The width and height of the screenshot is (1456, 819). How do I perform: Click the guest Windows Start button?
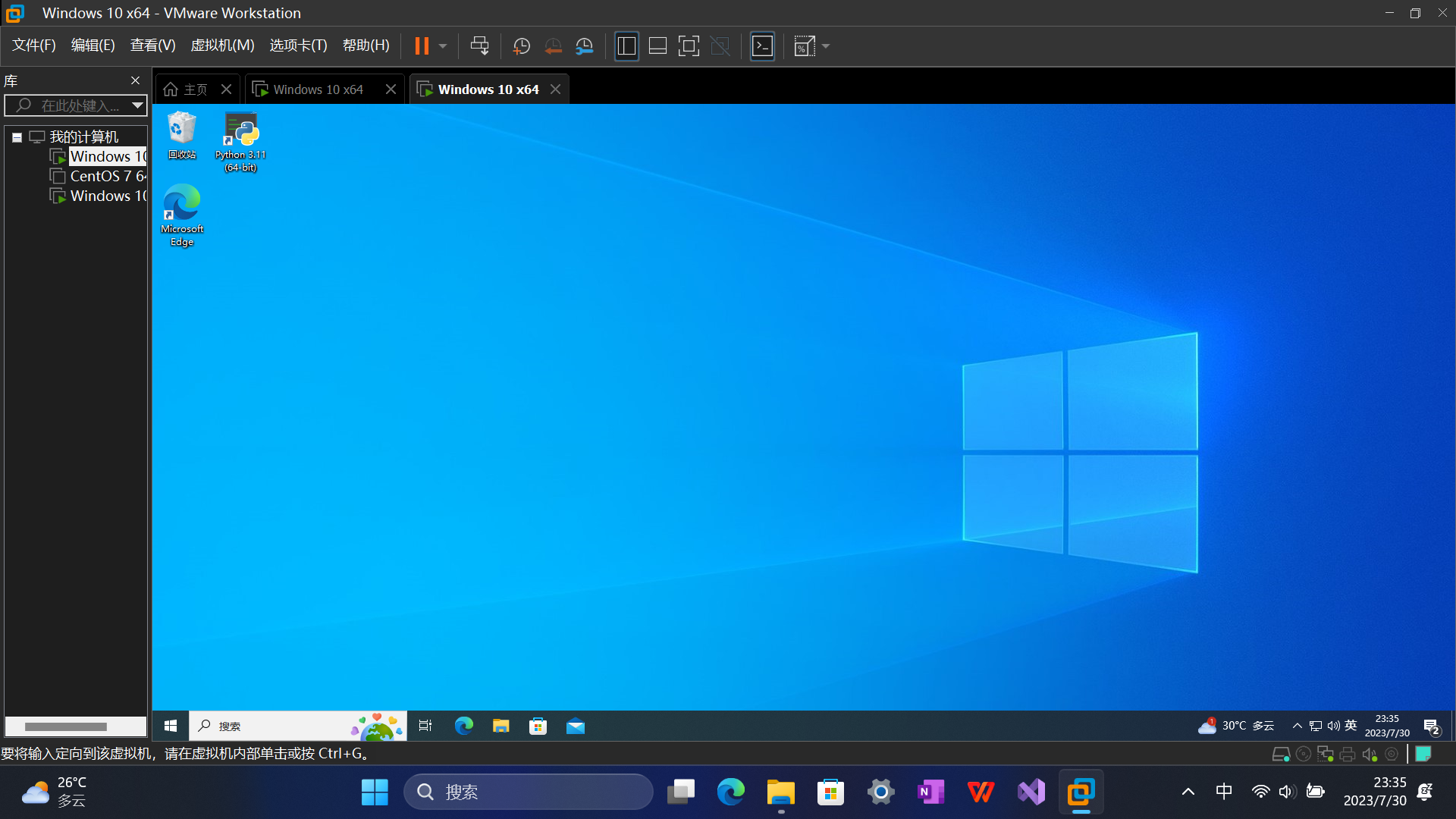click(x=171, y=726)
